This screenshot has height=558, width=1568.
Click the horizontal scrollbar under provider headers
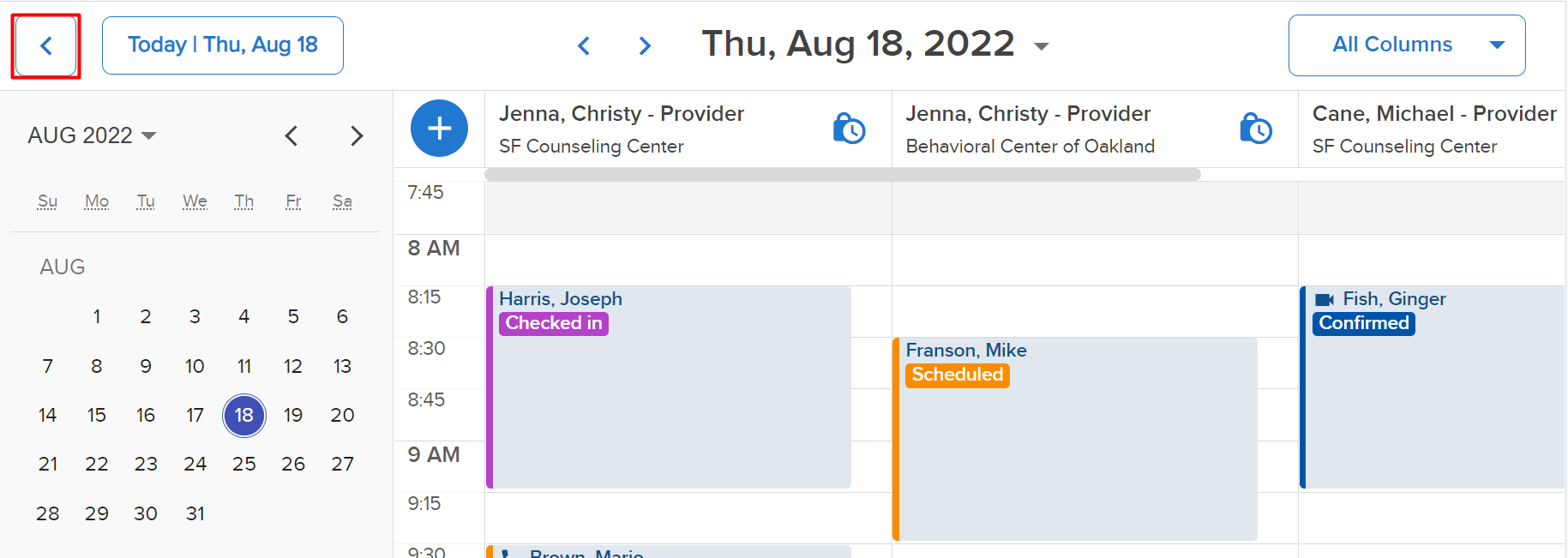coord(843,174)
